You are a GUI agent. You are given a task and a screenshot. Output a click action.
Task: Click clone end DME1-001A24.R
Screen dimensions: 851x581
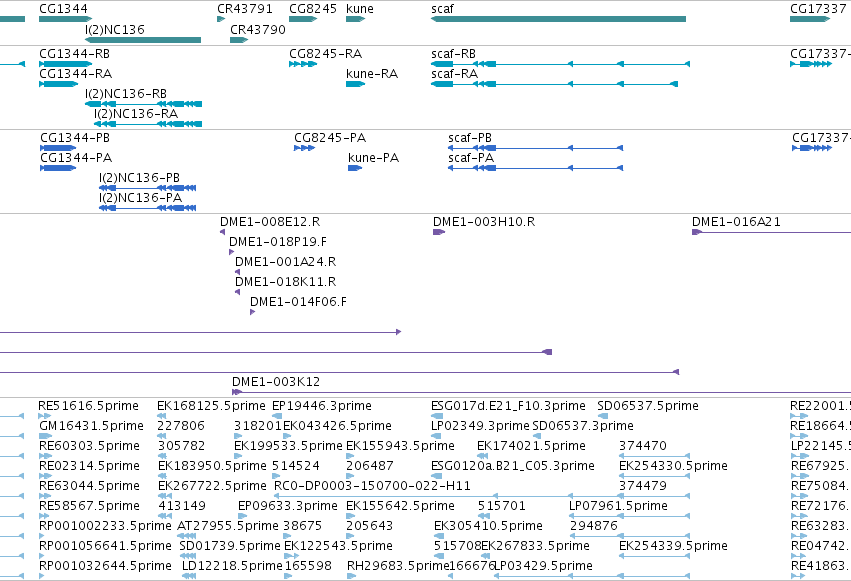point(237,272)
